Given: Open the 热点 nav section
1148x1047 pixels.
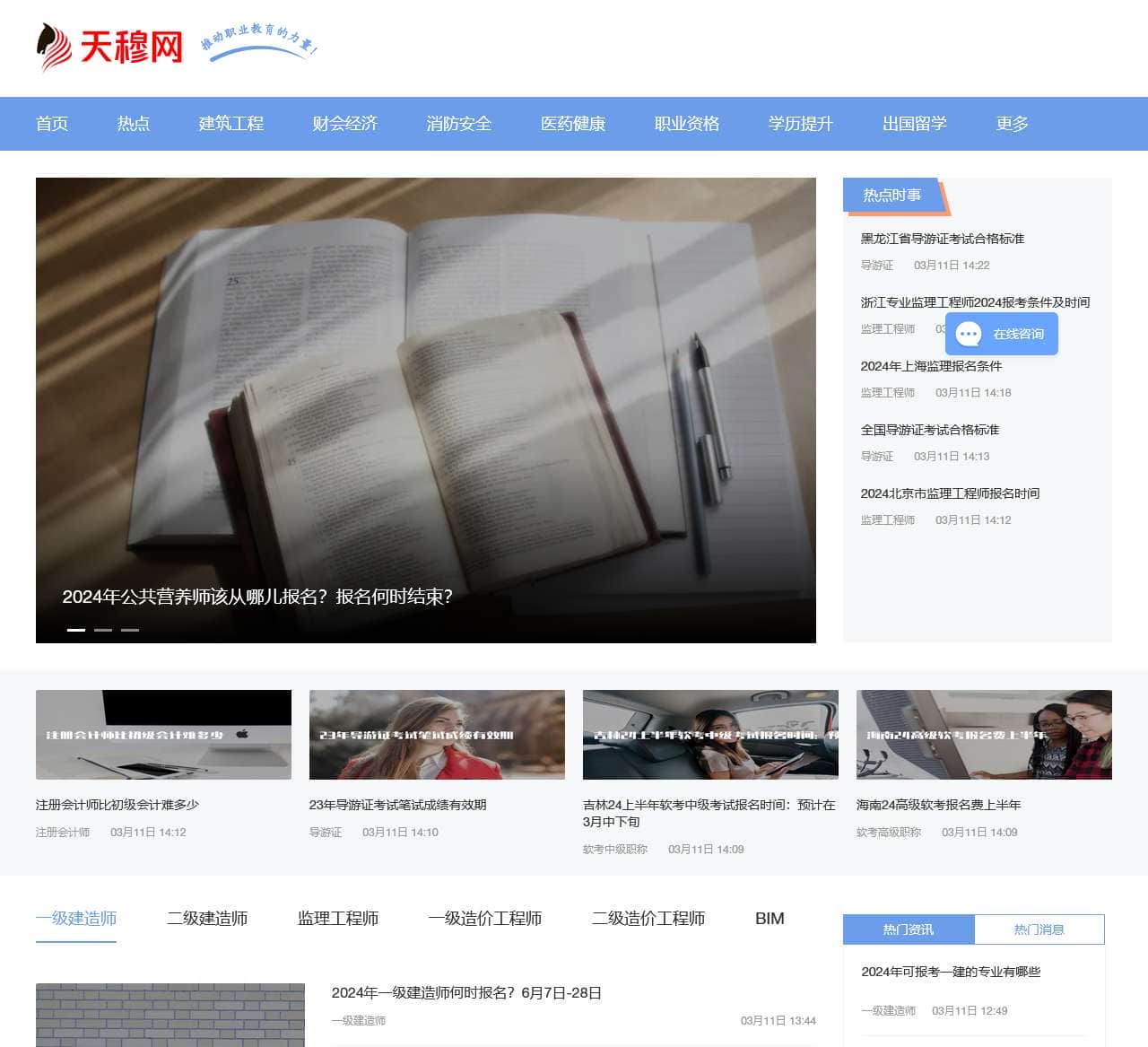Looking at the screenshot, I should [x=134, y=124].
